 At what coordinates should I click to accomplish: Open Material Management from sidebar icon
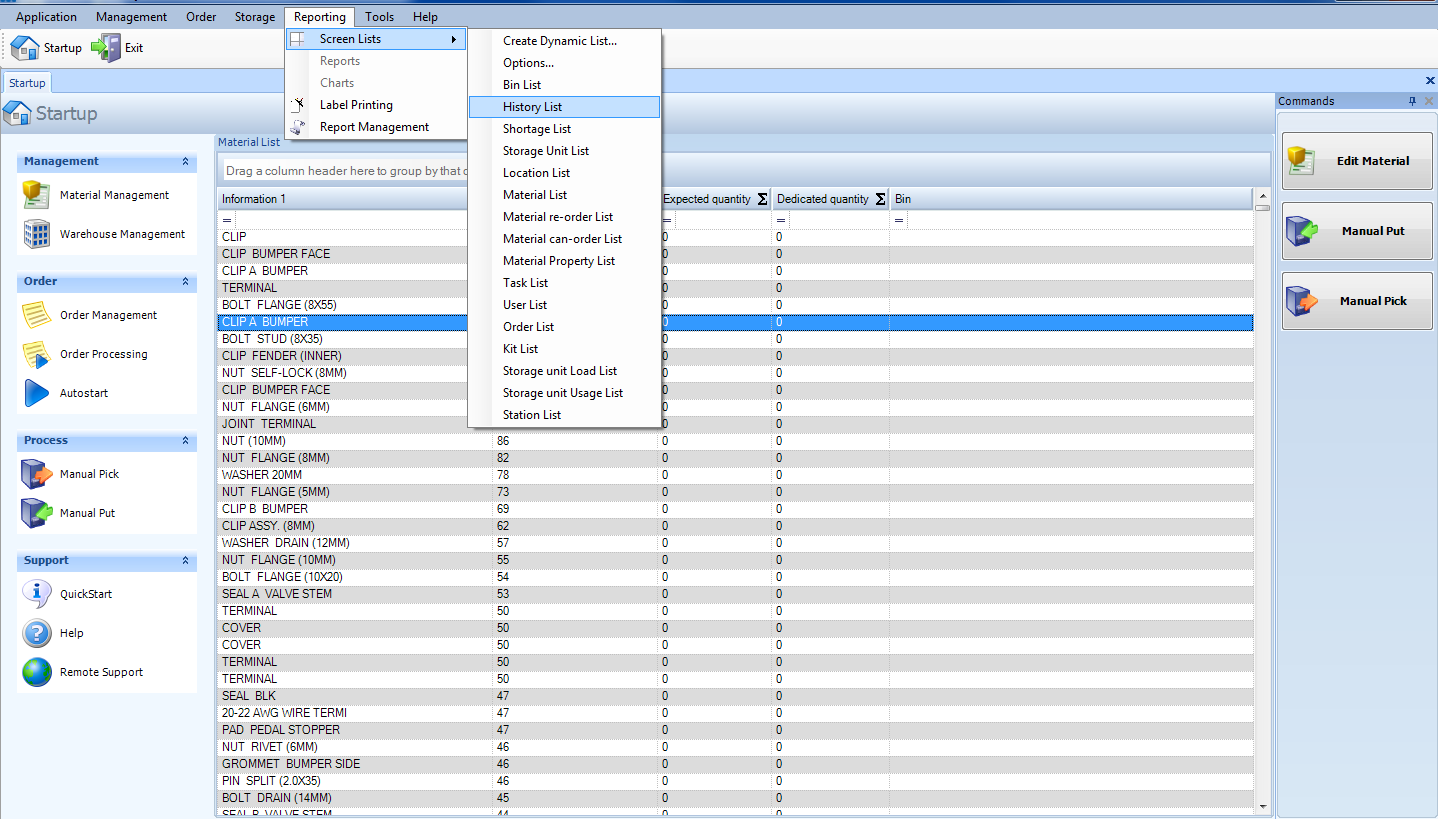point(37,195)
